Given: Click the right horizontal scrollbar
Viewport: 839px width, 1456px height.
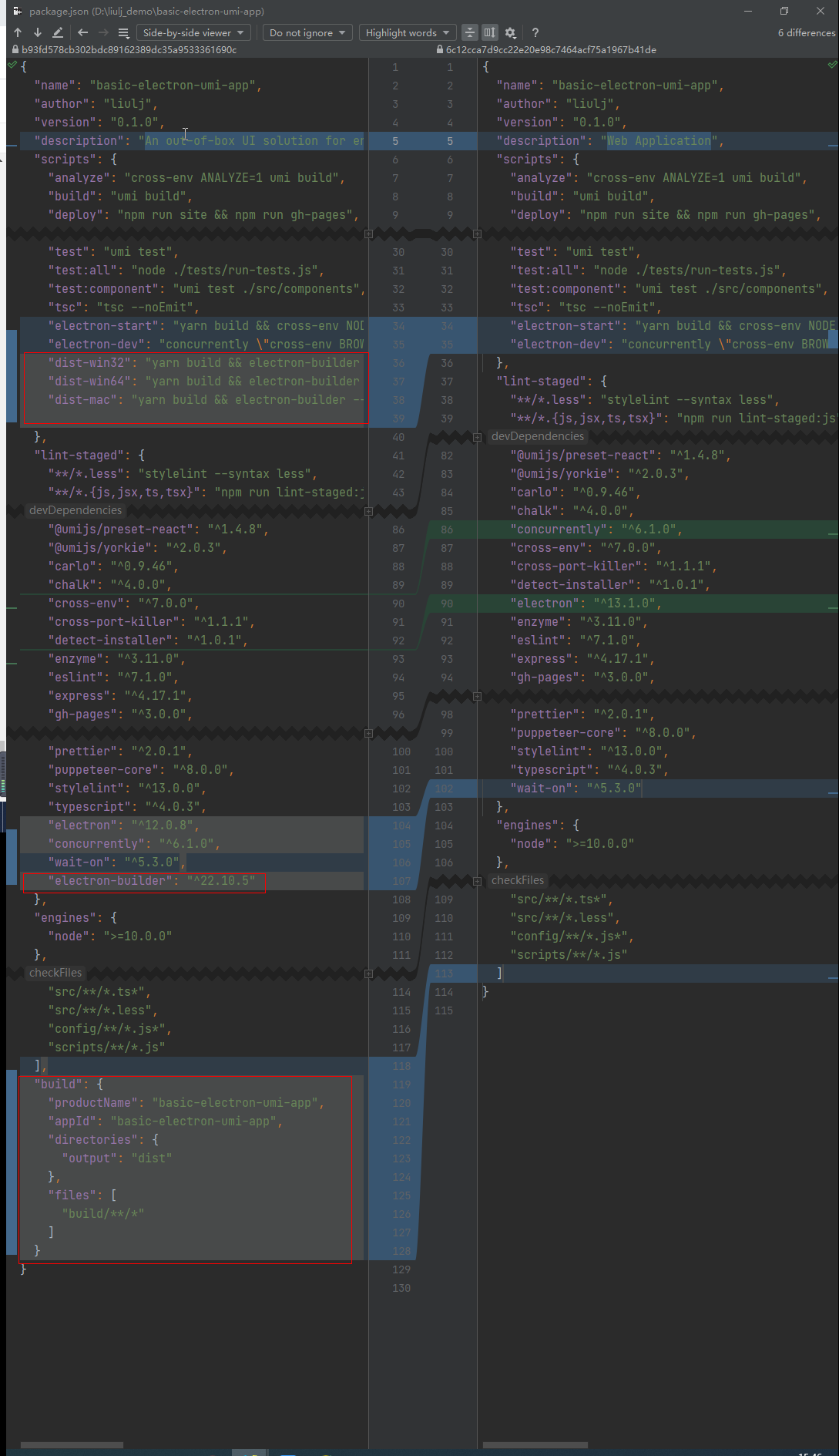Looking at the screenshot, I should [535, 1445].
